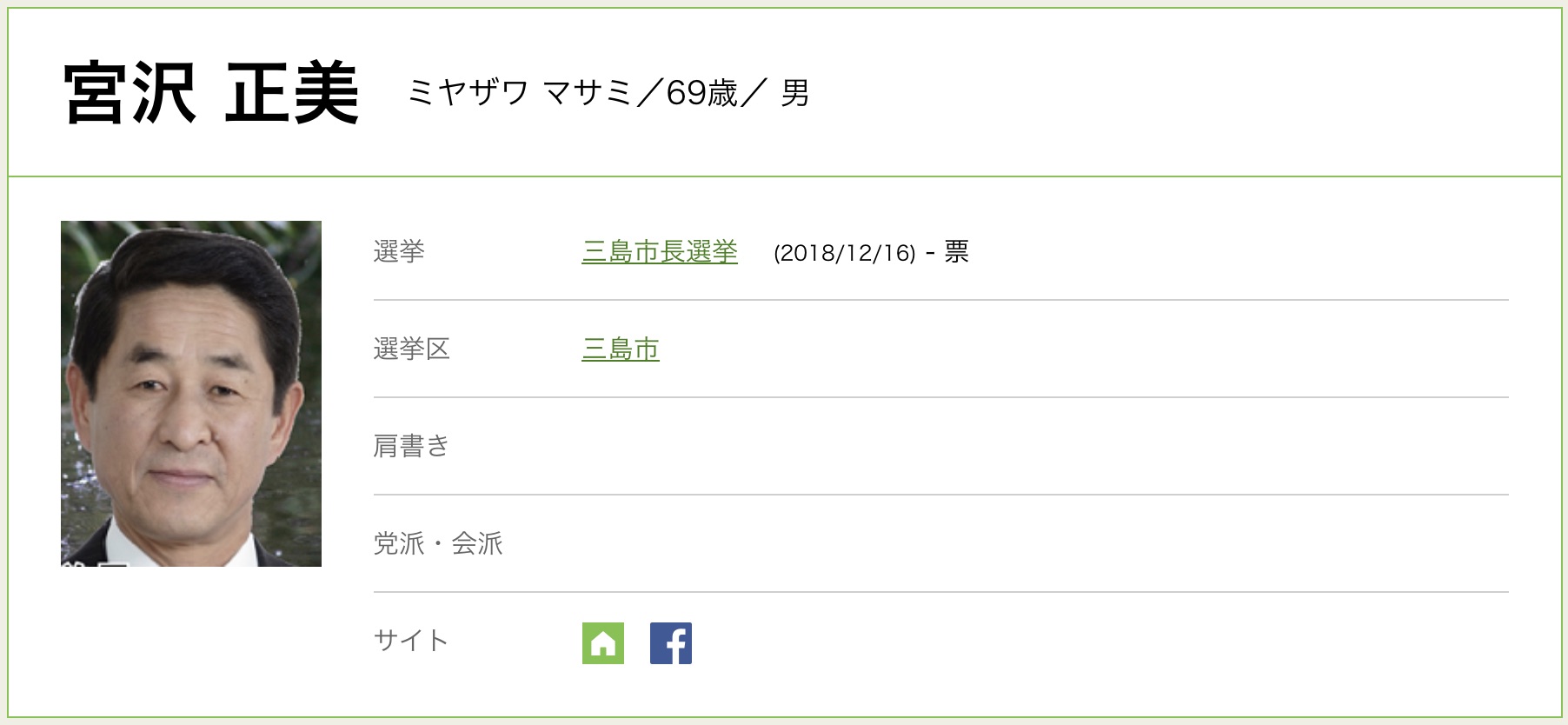Click the katakana surname ミヤザワ
Viewport: 1568px width, 725px height.
(x=468, y=93)
